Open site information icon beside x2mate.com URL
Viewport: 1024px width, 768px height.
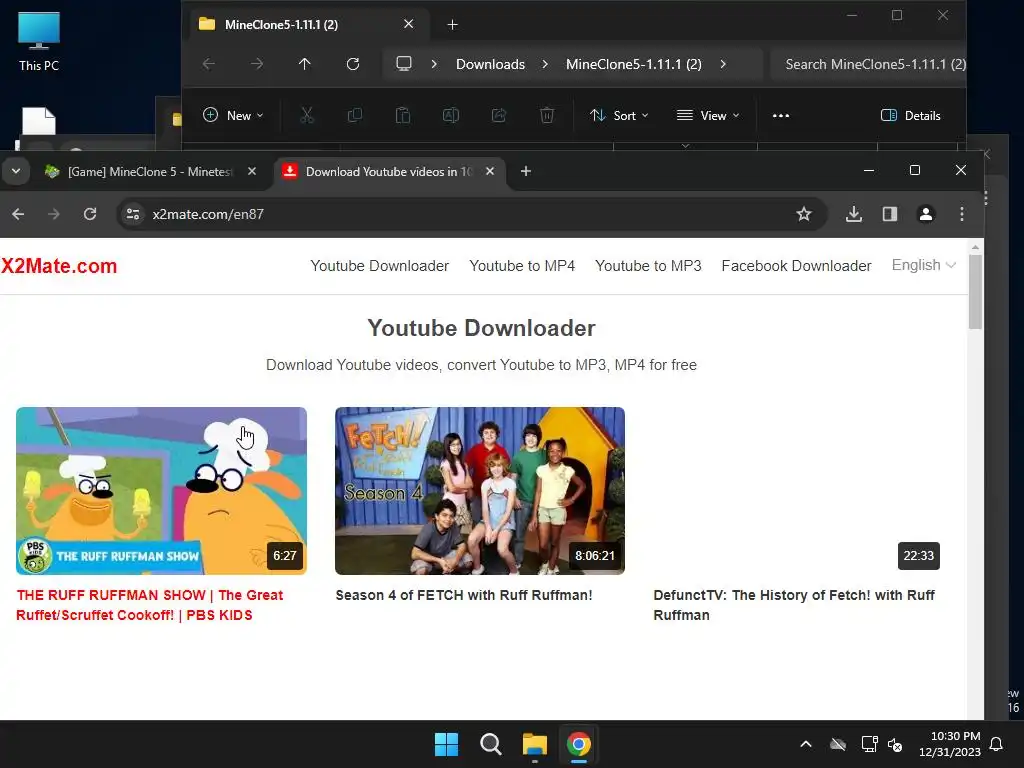point(133,214)
